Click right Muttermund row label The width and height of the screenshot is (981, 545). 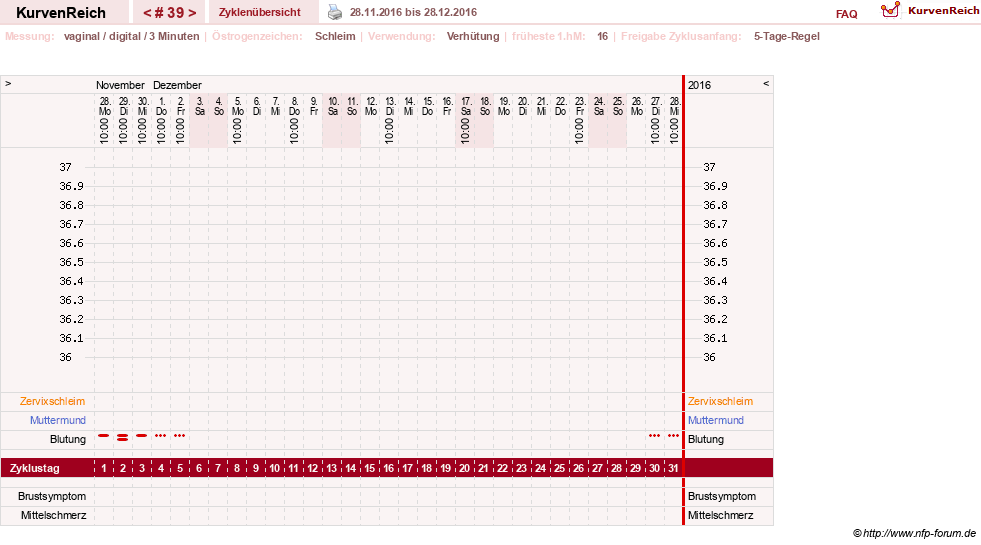click(716, 420)
